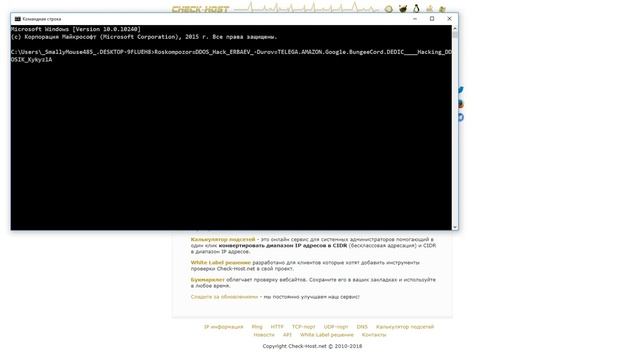Minimize the Command Prompt window
The image size is (640, 360).
(415, 19)
